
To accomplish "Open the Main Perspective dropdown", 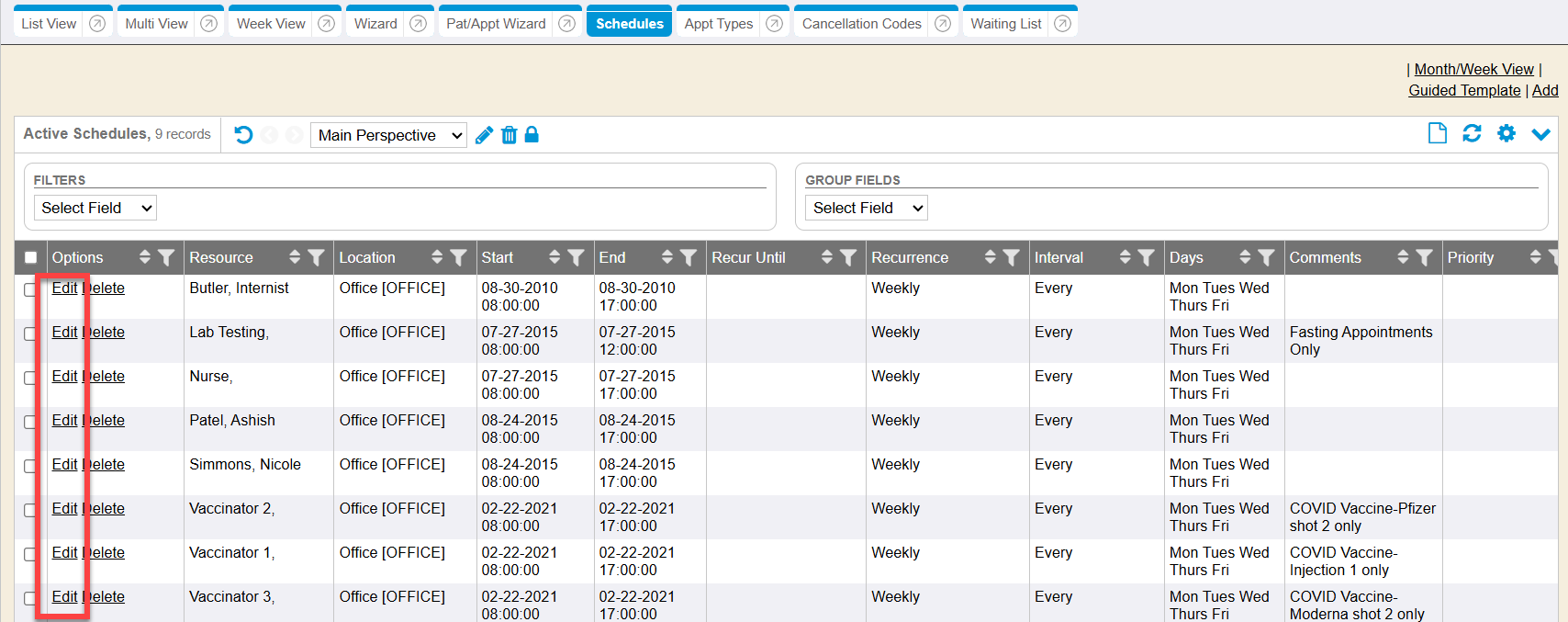I will point(388,135).
